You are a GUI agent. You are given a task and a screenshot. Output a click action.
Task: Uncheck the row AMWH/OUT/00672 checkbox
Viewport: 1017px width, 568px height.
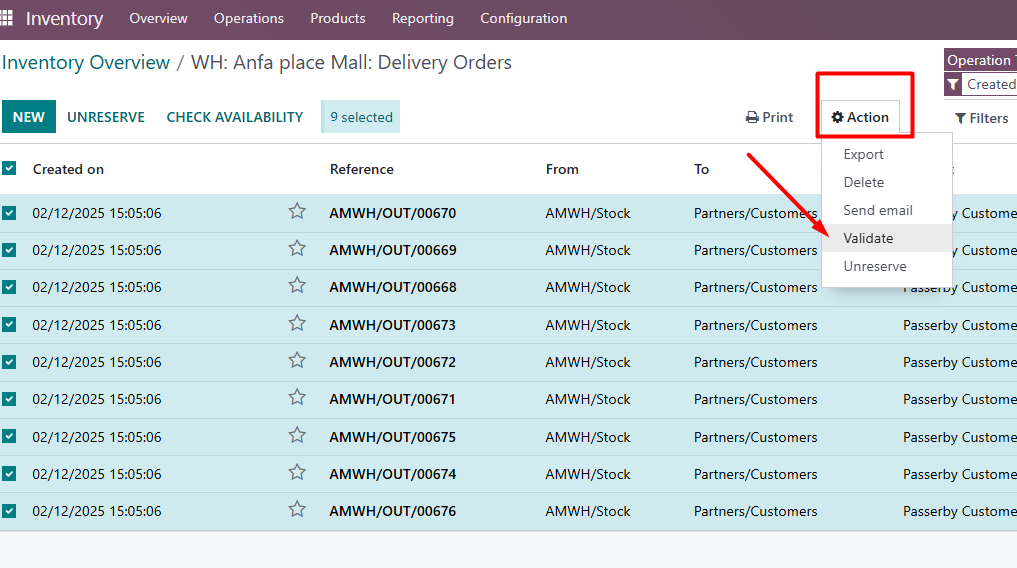tap(9, 362)
